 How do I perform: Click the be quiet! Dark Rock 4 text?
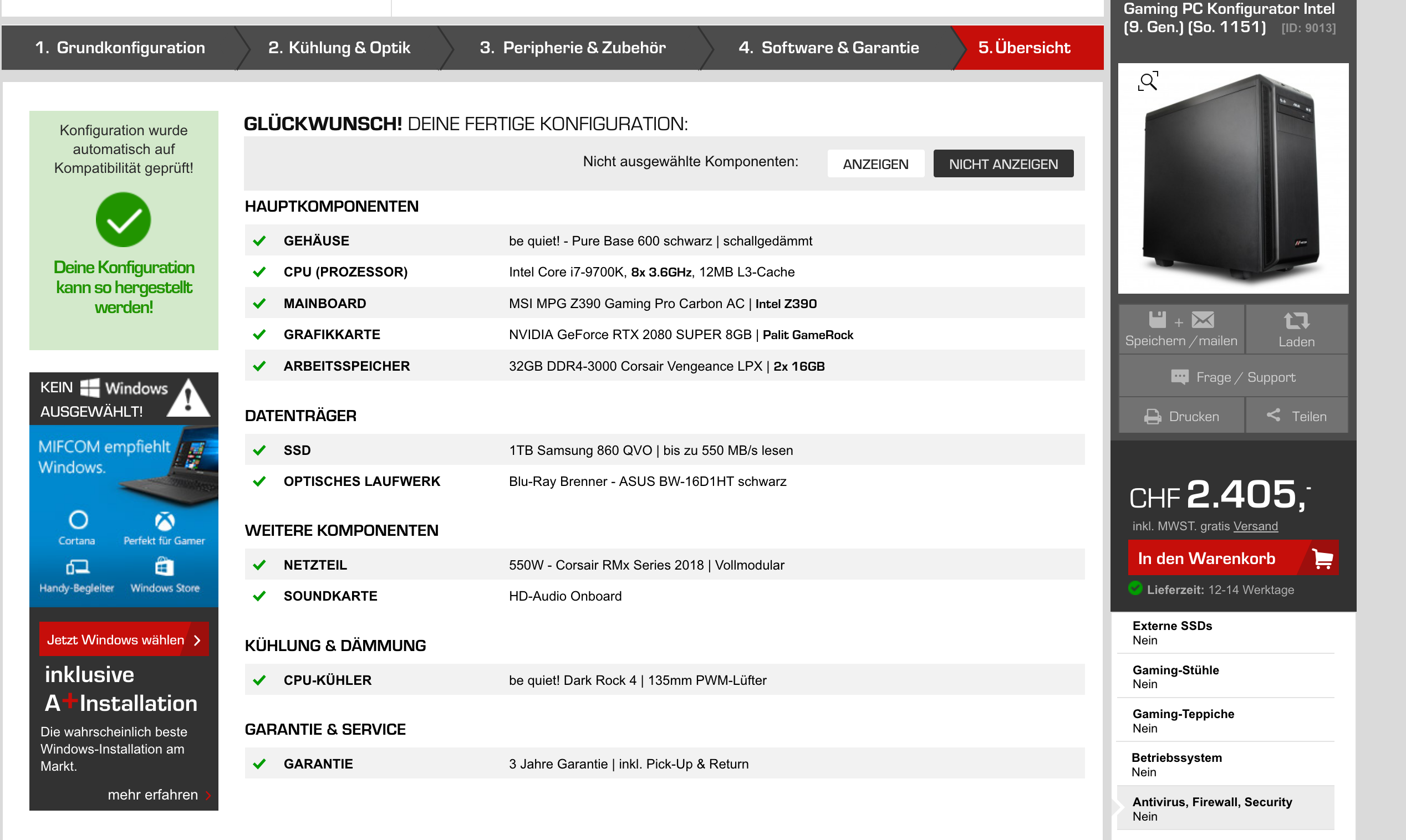click(638, 680)
